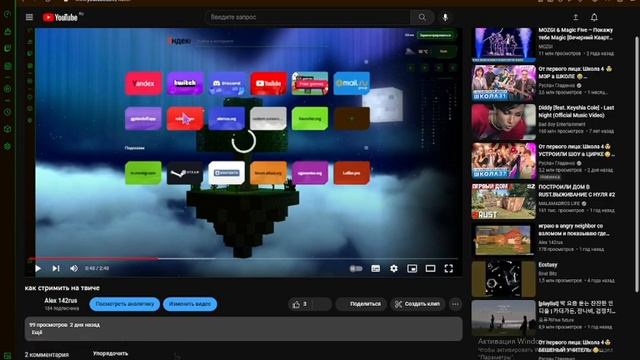Click the cube icon in browser sidebar
Viewport: 640px width, 360px height.
coord(8,129)
